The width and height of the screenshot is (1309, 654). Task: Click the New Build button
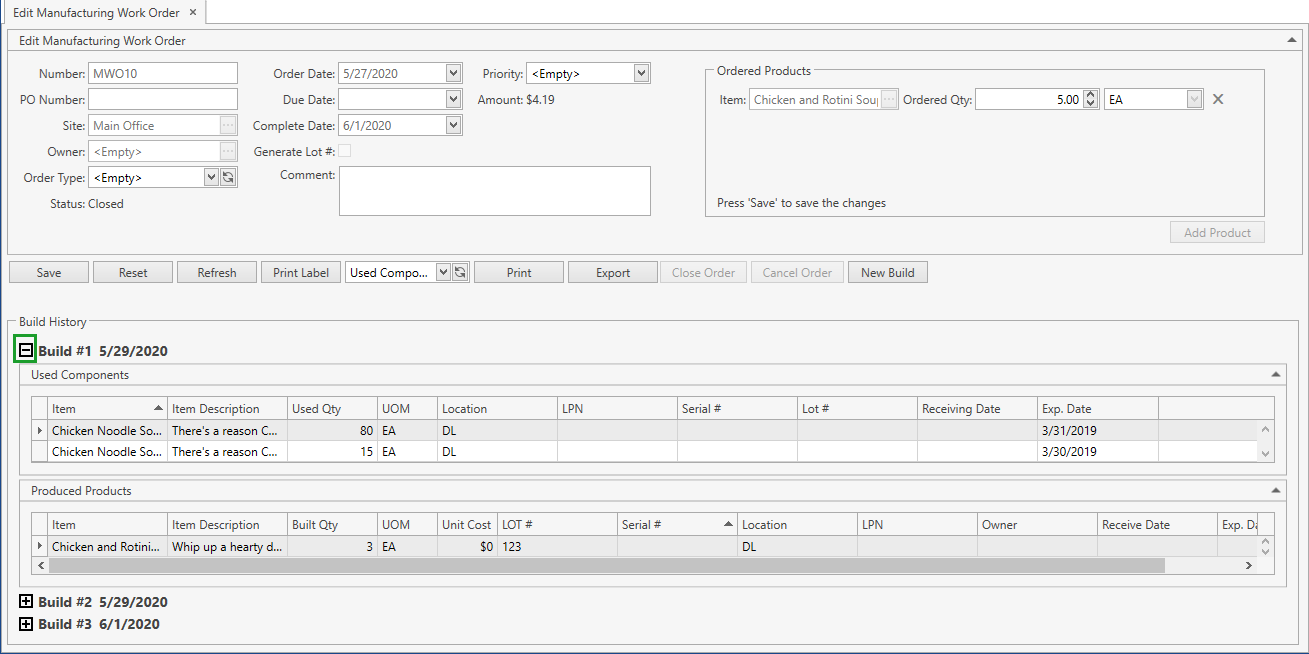[887, 273]
